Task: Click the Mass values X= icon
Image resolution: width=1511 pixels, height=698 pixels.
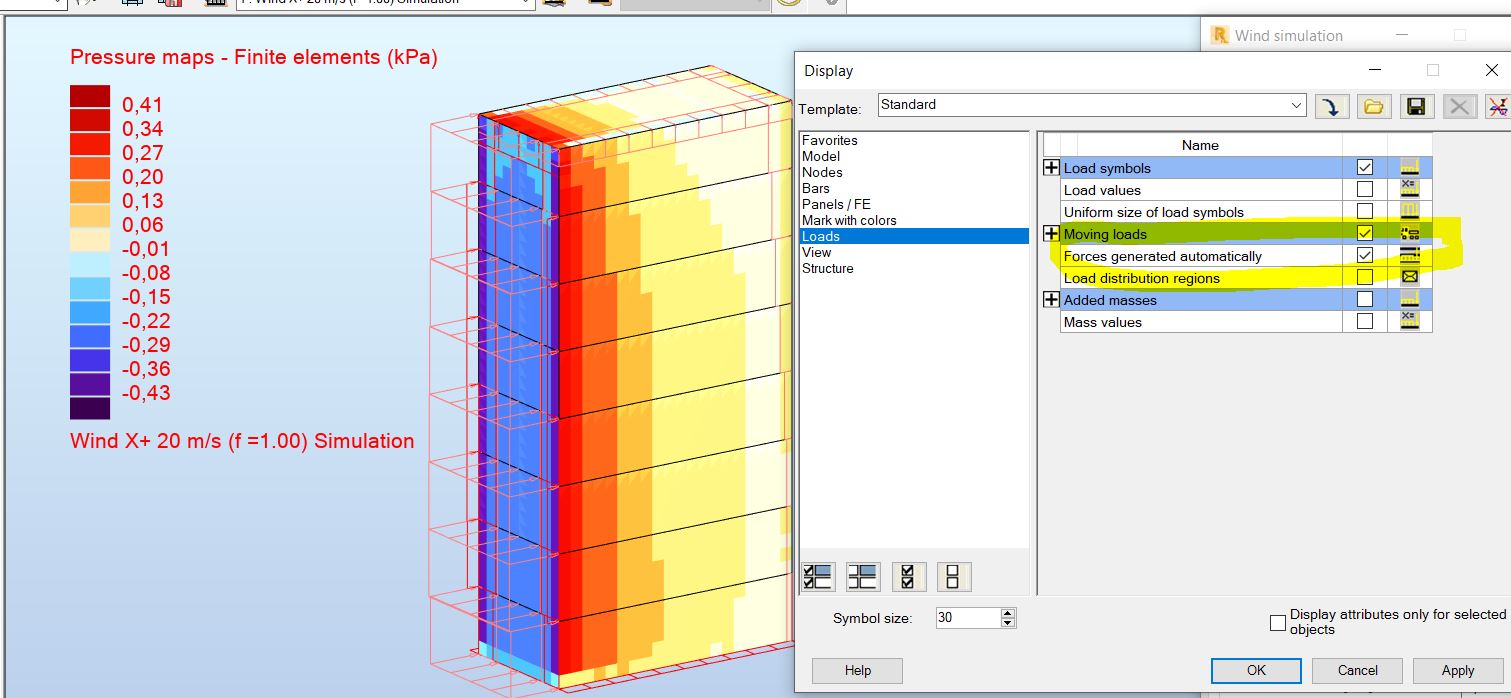Action: pos(1410,321)
